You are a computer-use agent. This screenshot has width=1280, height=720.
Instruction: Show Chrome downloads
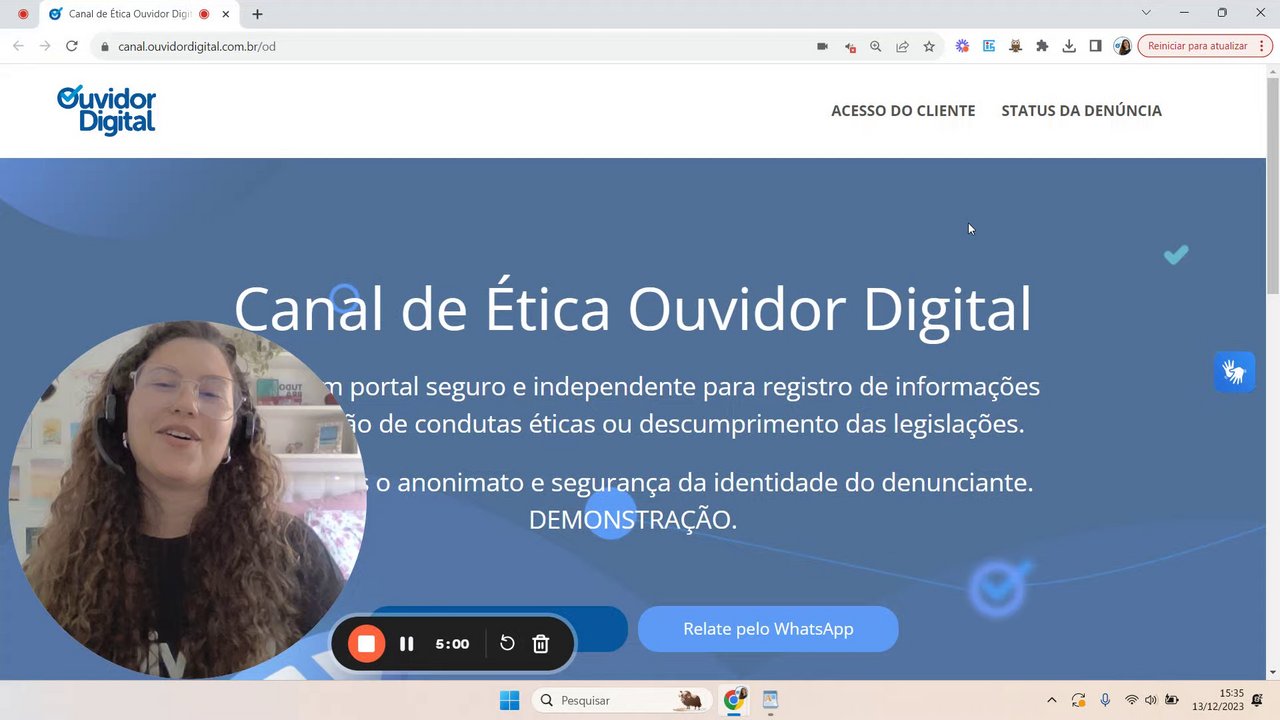(1069, 46)
